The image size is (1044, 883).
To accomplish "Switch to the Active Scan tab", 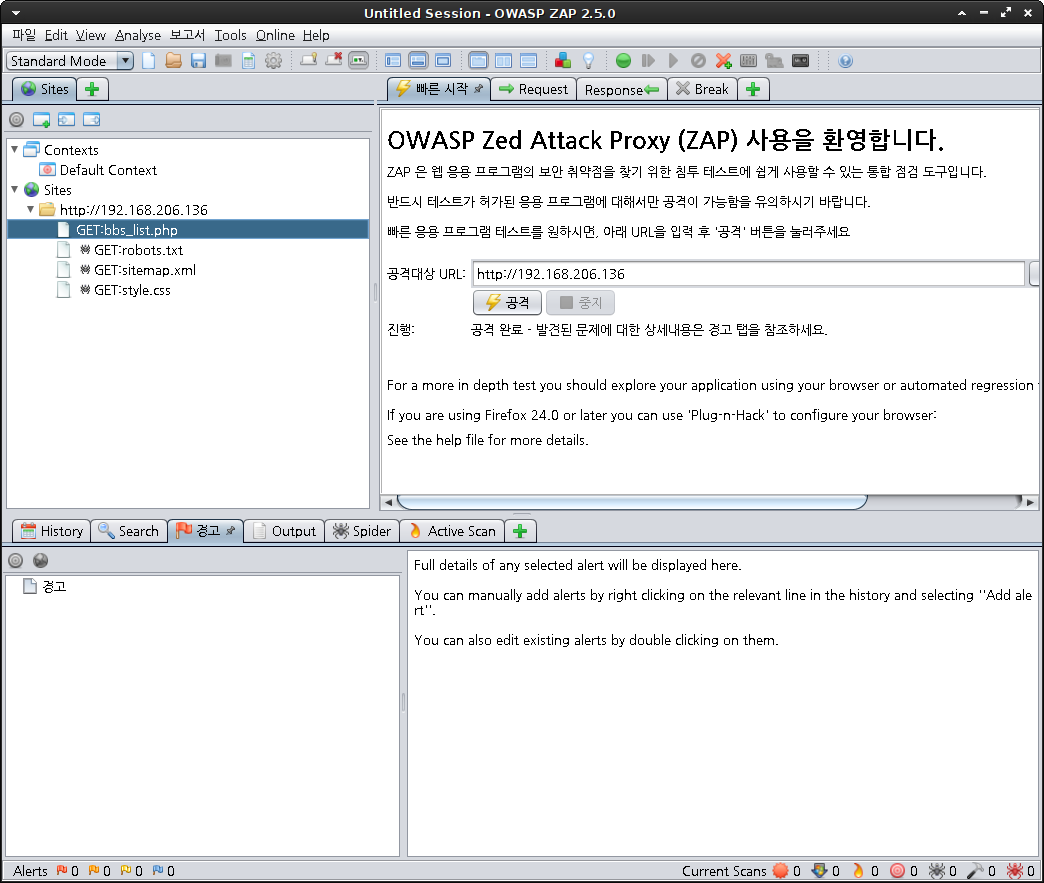I will tap(452, 531).
